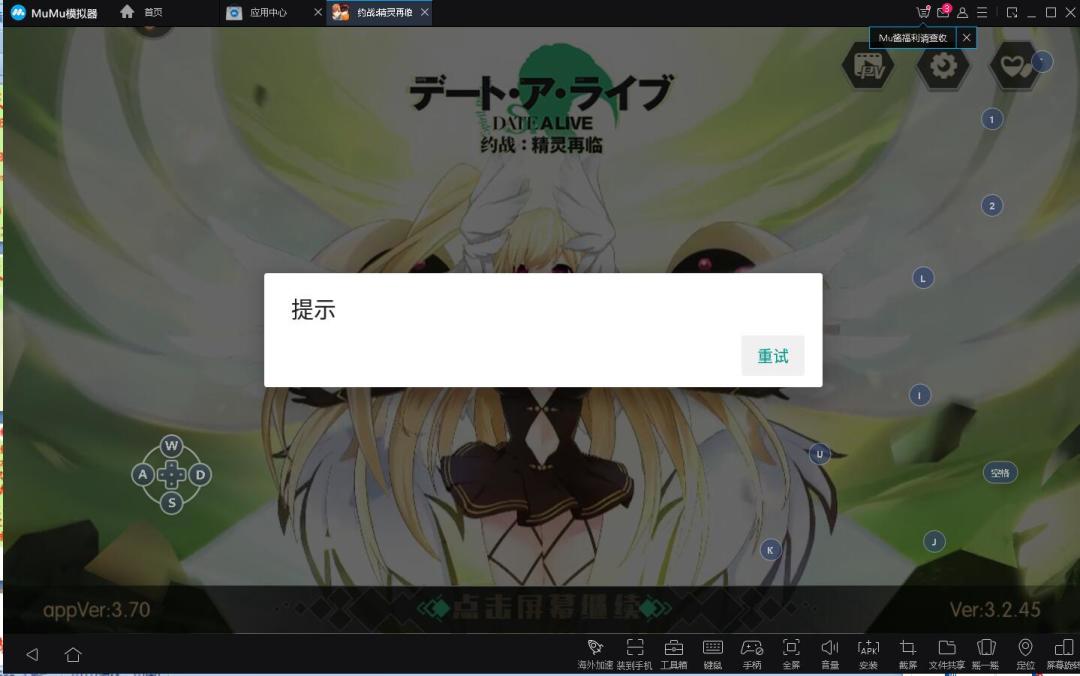Open the user account icon

point(962,12)
